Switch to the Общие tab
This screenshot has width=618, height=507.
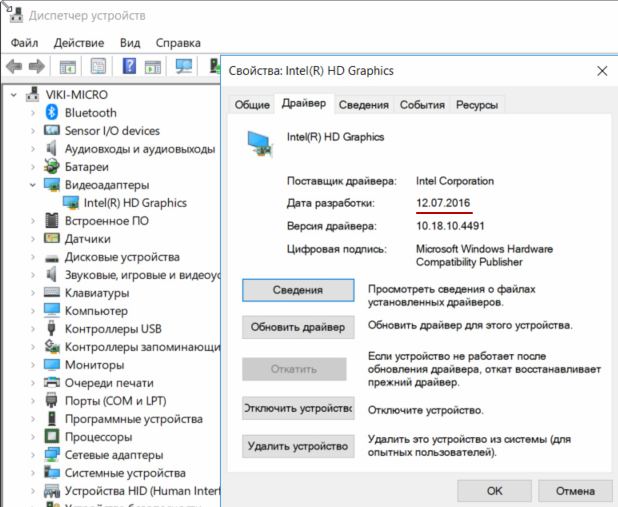[252, 105]
